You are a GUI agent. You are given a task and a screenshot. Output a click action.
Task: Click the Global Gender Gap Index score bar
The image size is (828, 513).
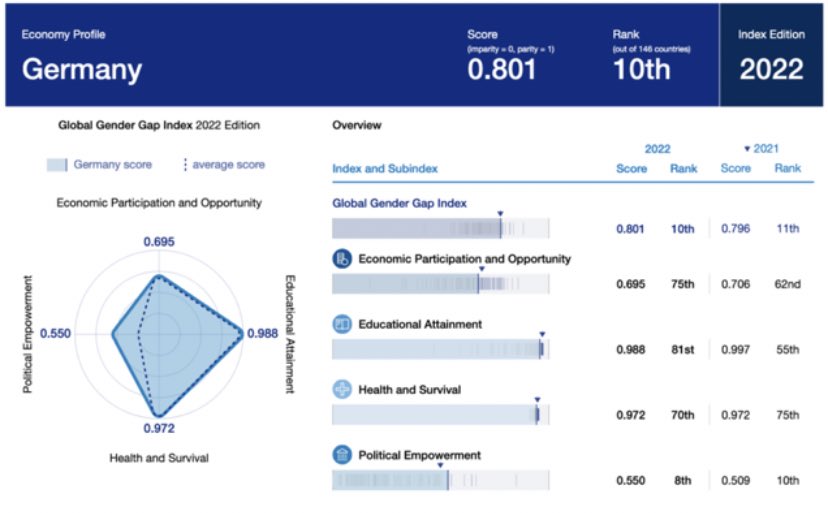pos(441,229)
